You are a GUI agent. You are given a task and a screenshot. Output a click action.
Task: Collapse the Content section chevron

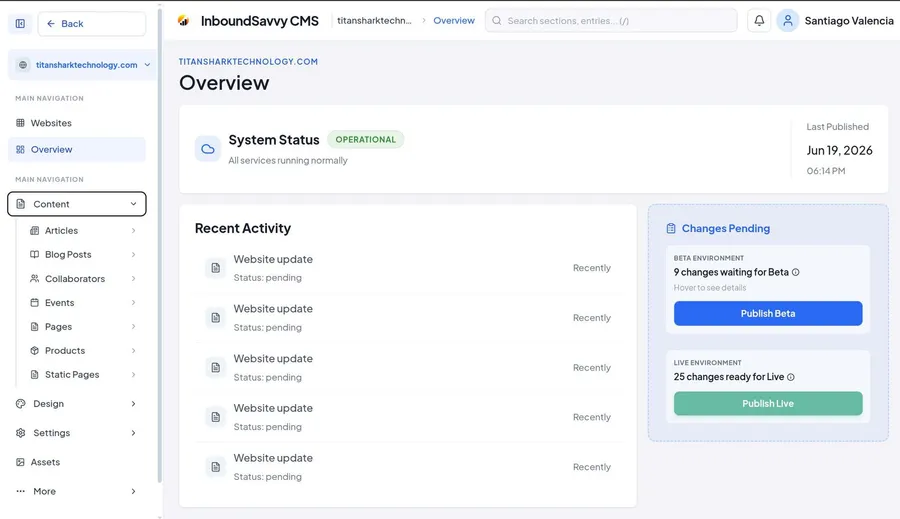(x=133, y=204)
